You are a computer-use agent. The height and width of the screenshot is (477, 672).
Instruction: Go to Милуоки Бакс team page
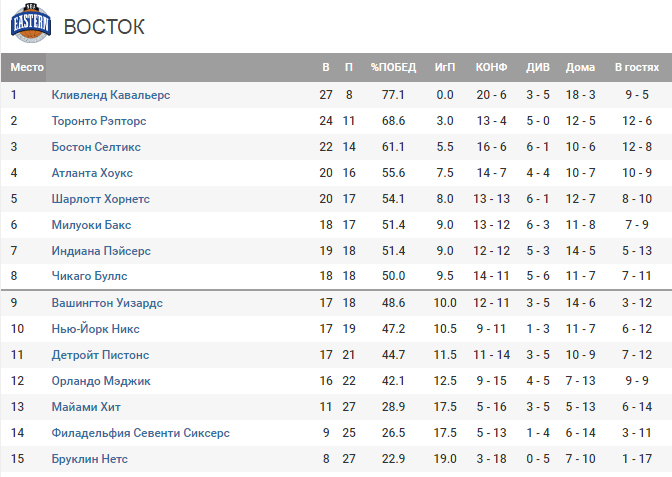tap(91, 225)
